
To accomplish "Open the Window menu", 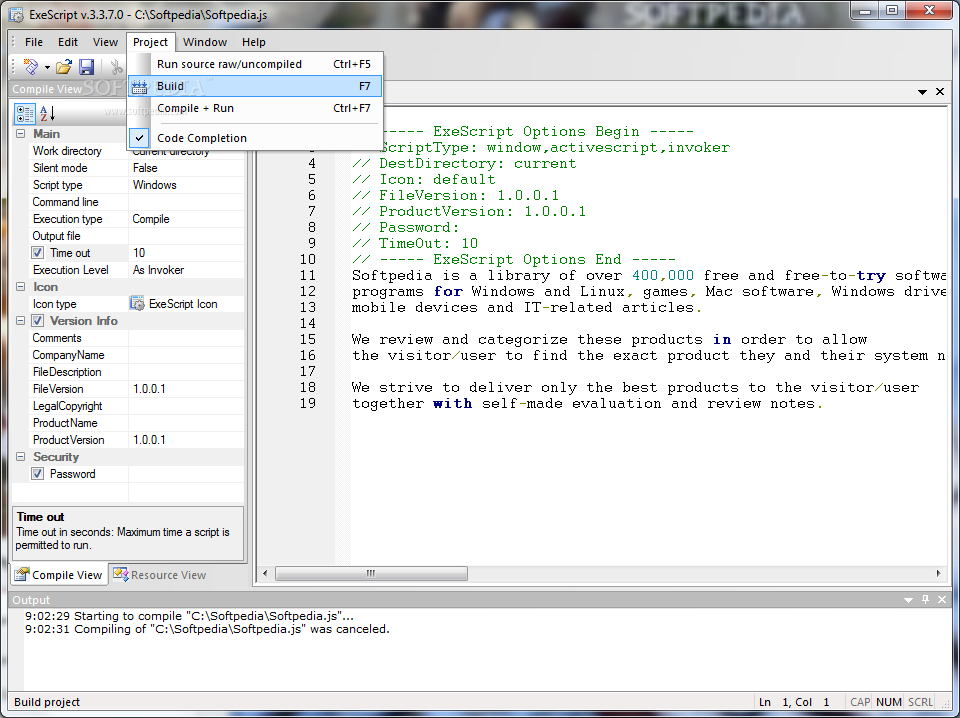I will point(204,42).
